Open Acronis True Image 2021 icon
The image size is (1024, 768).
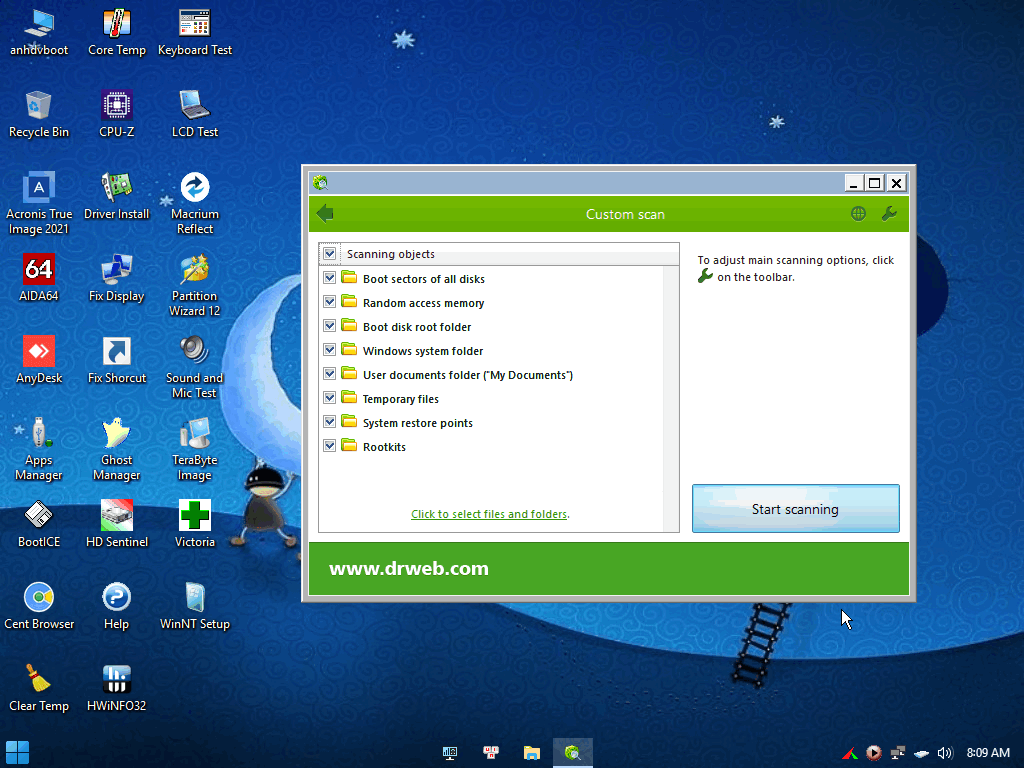(39, 203)
